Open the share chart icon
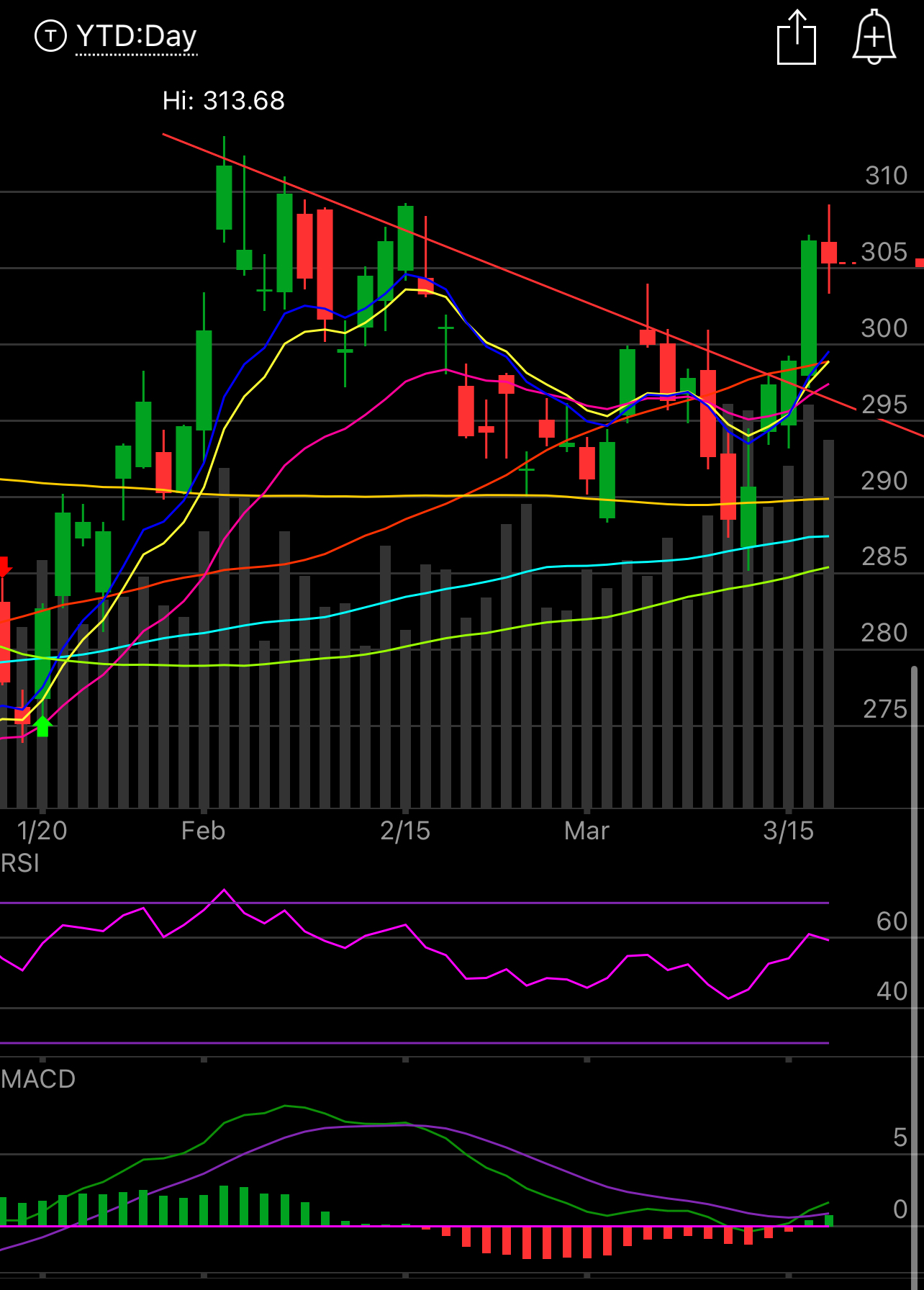924x1290 pixels. (797, 37)
